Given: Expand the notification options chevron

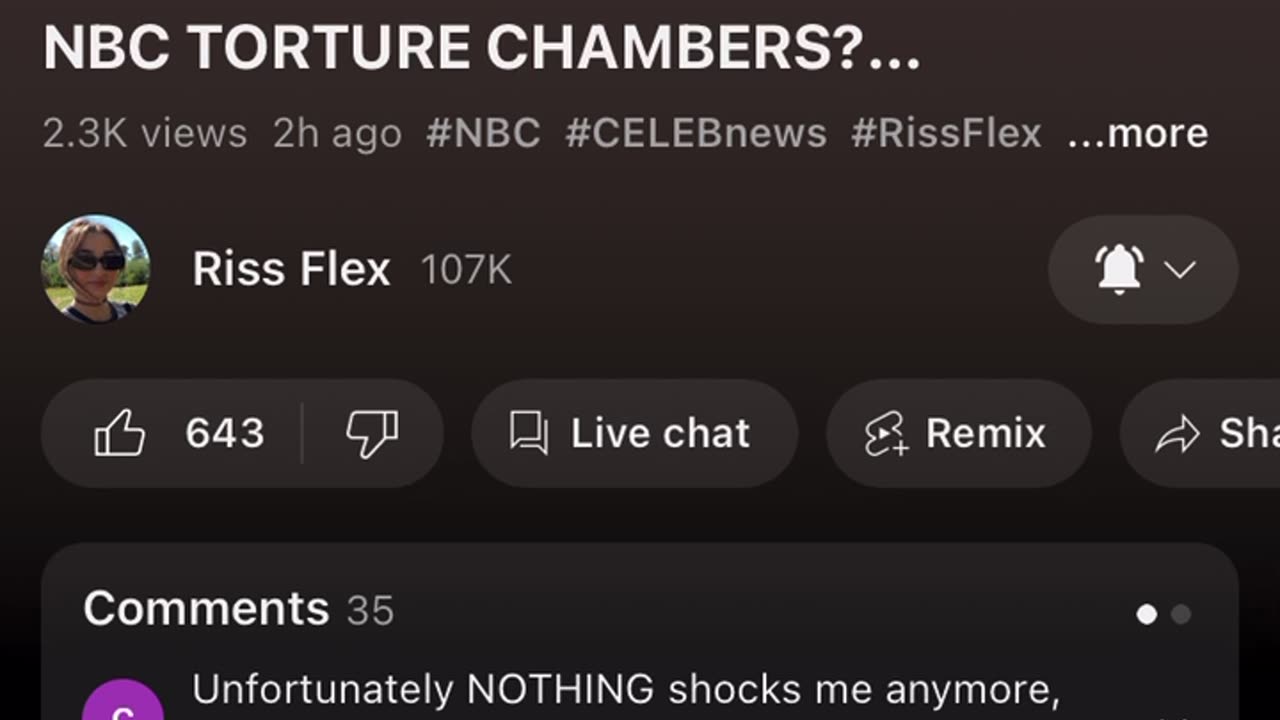Looking at the screenshot, I should (x=1181, y=269).
